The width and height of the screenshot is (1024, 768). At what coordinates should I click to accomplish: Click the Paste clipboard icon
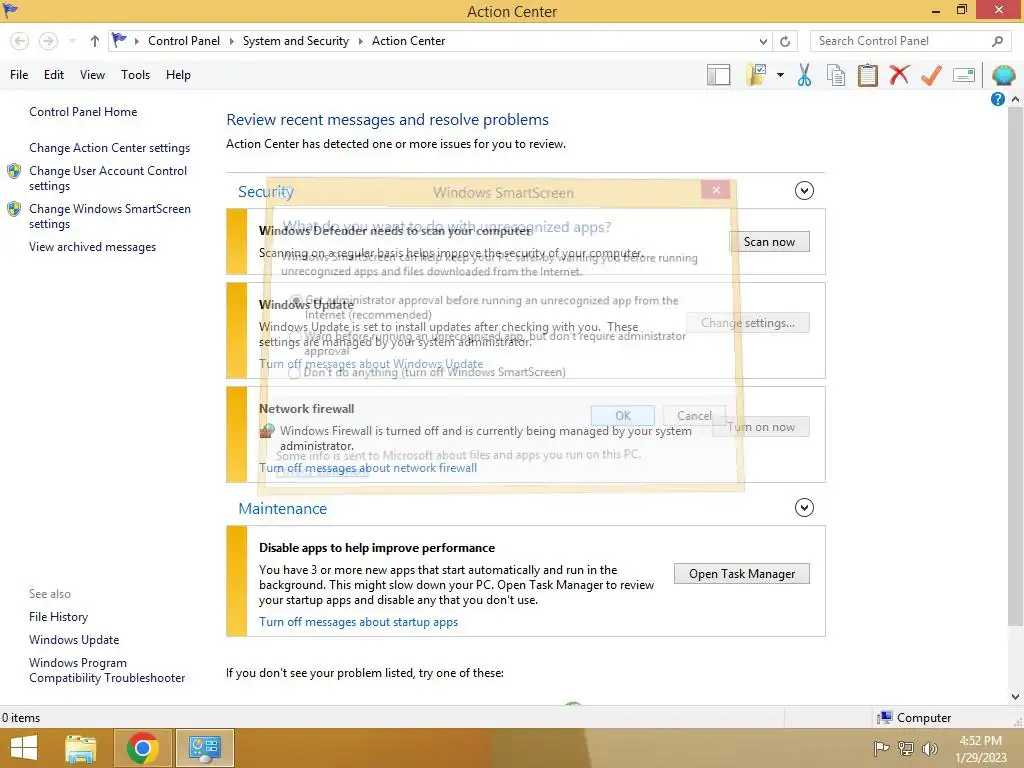coord(867,75)
